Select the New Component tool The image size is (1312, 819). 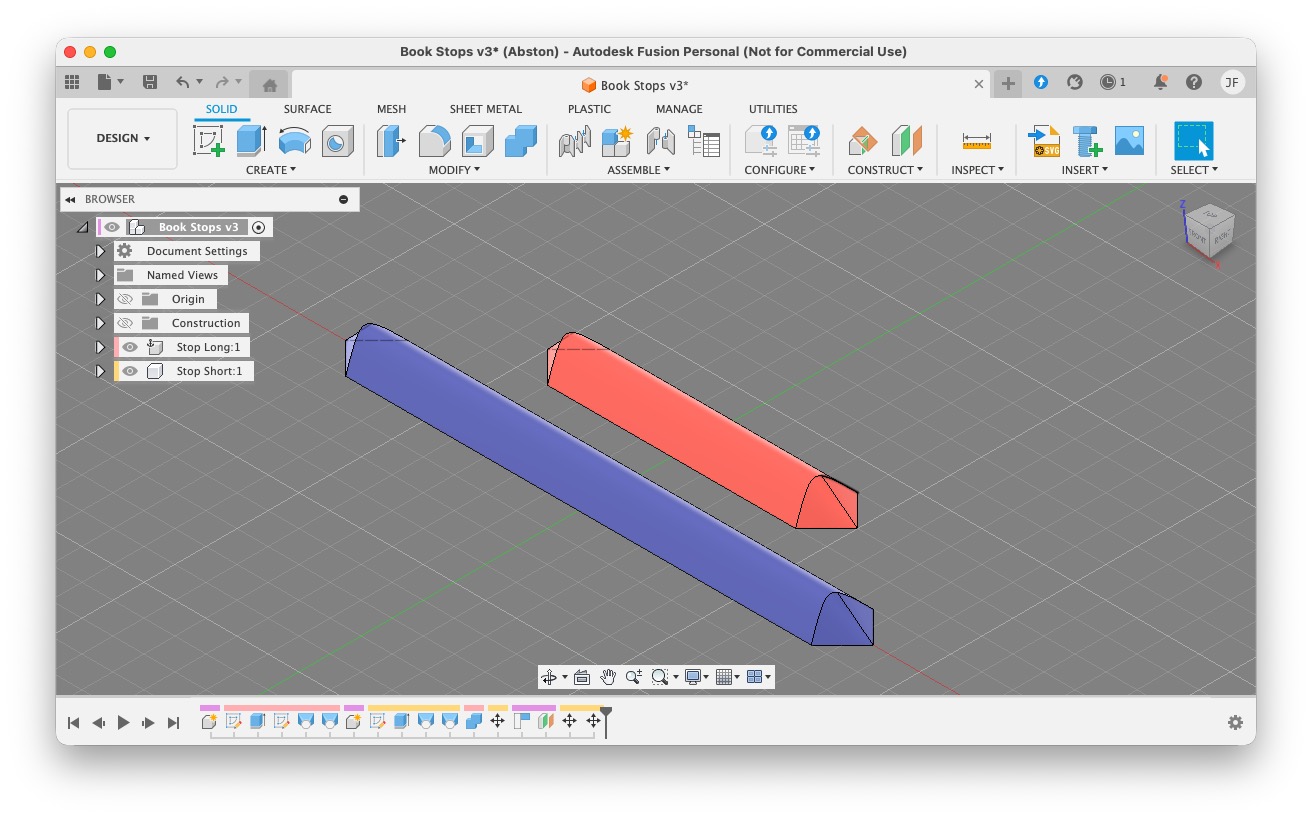pos(617,141)
